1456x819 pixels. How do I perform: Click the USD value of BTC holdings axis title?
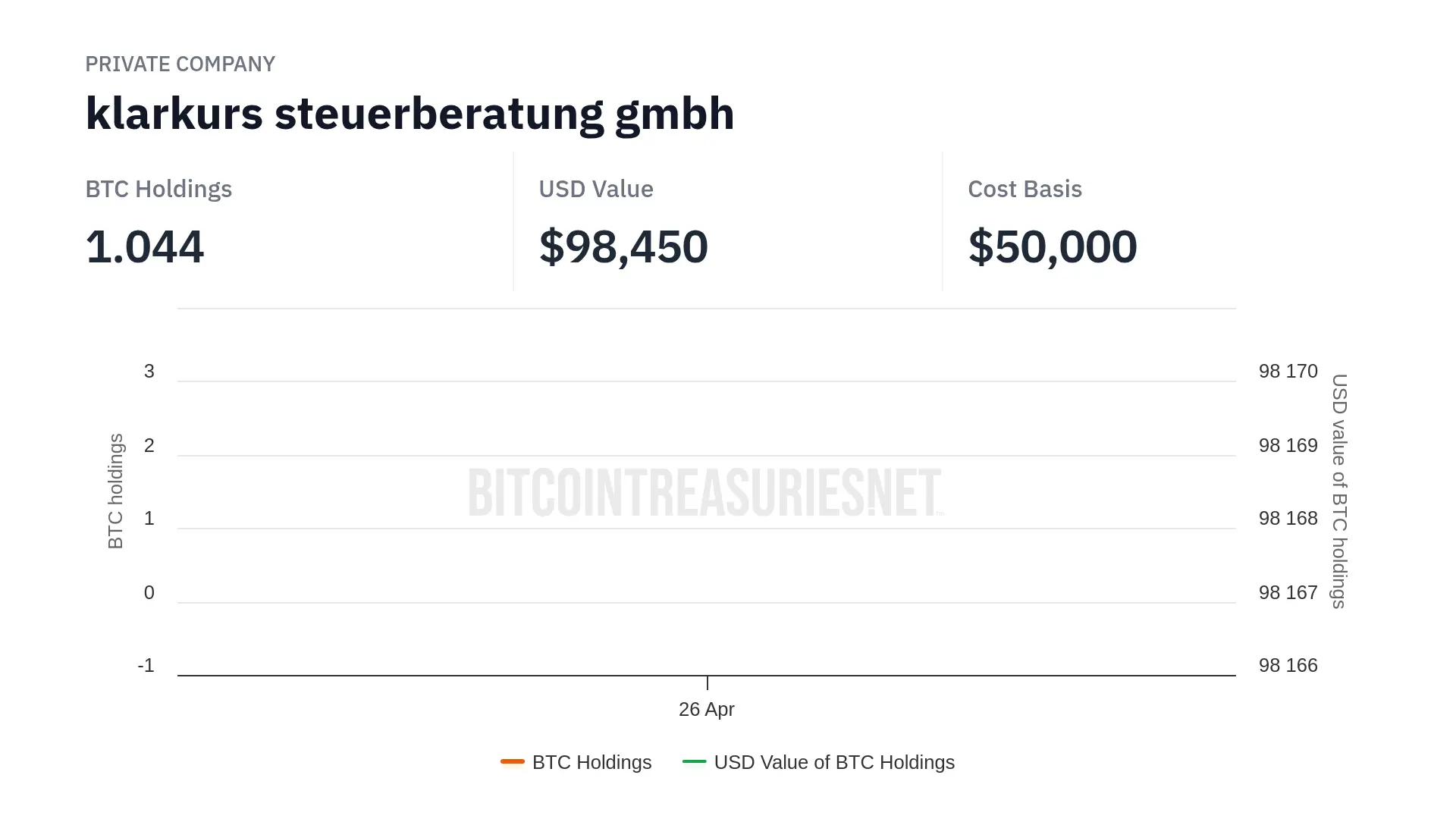click(x=1339, y=491)
